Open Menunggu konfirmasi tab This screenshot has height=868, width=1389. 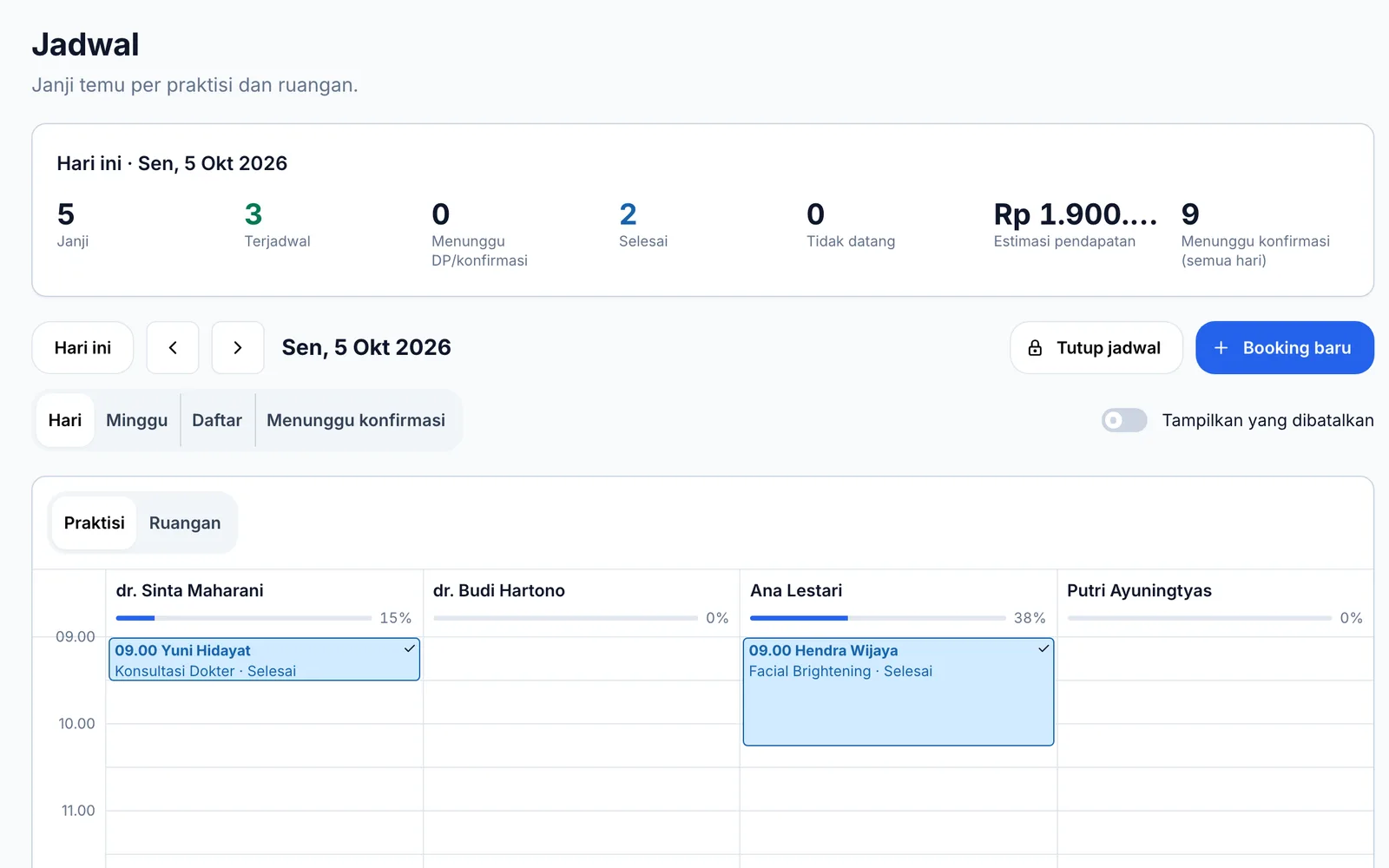pos(356,420)
